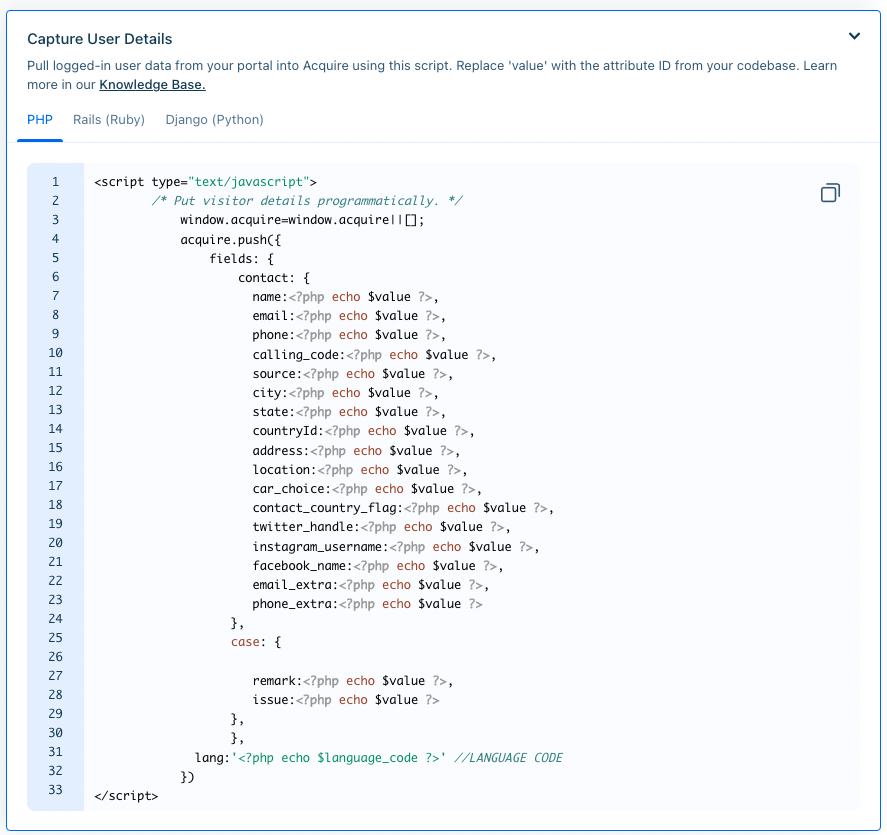Click the issue: field code line
The width and height of the screenshot is (887, 835).
point(346,700)
